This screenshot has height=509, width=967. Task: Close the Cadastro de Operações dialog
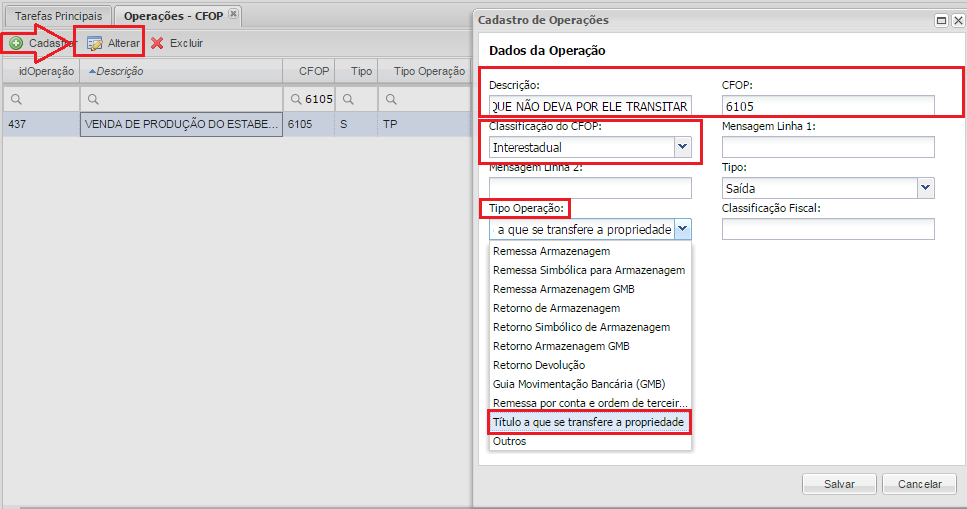coord(958,20)
